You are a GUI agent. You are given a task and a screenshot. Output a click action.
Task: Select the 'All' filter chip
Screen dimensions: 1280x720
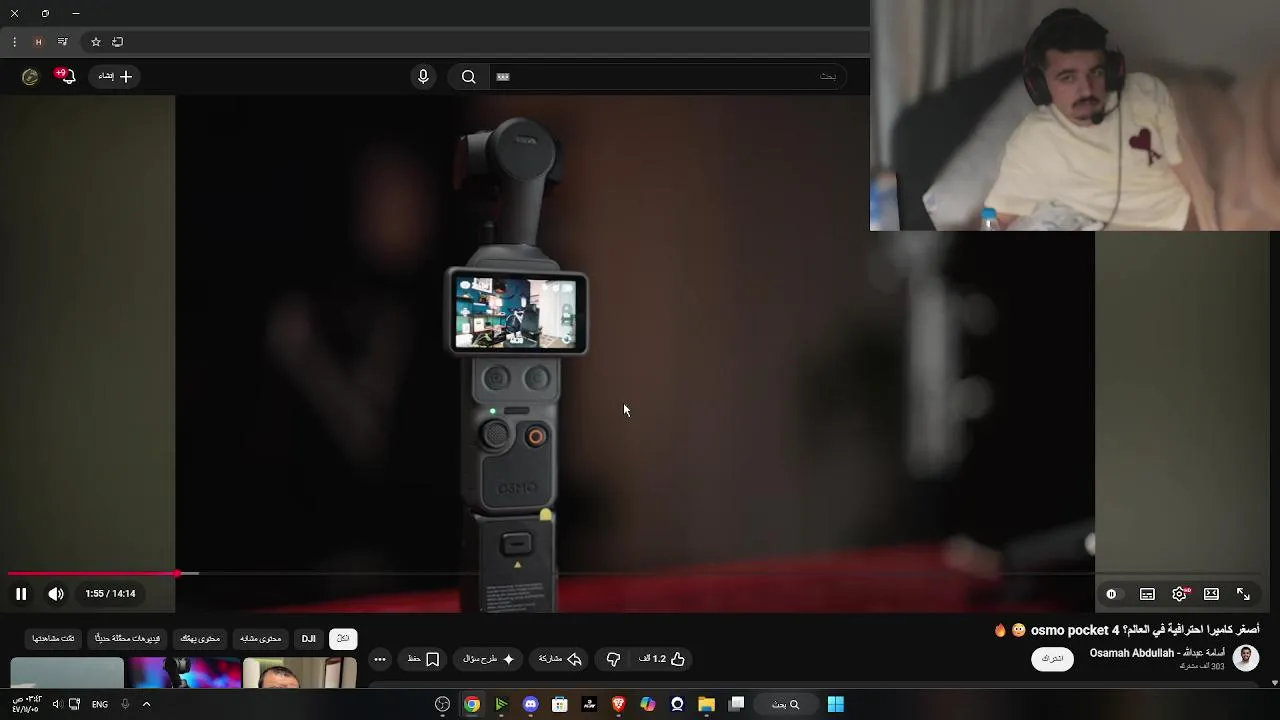coord(343,638)
